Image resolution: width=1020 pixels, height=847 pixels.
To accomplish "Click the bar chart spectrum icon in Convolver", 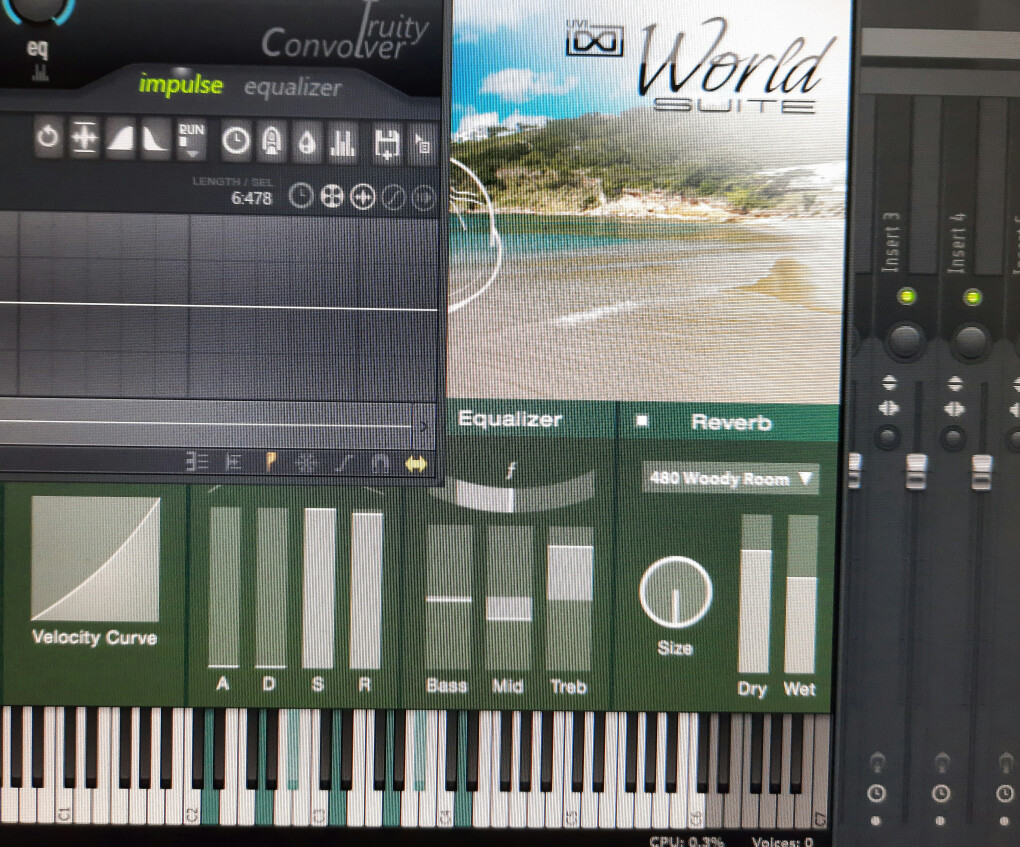I will pyautogui.click(x=342, y=142).
